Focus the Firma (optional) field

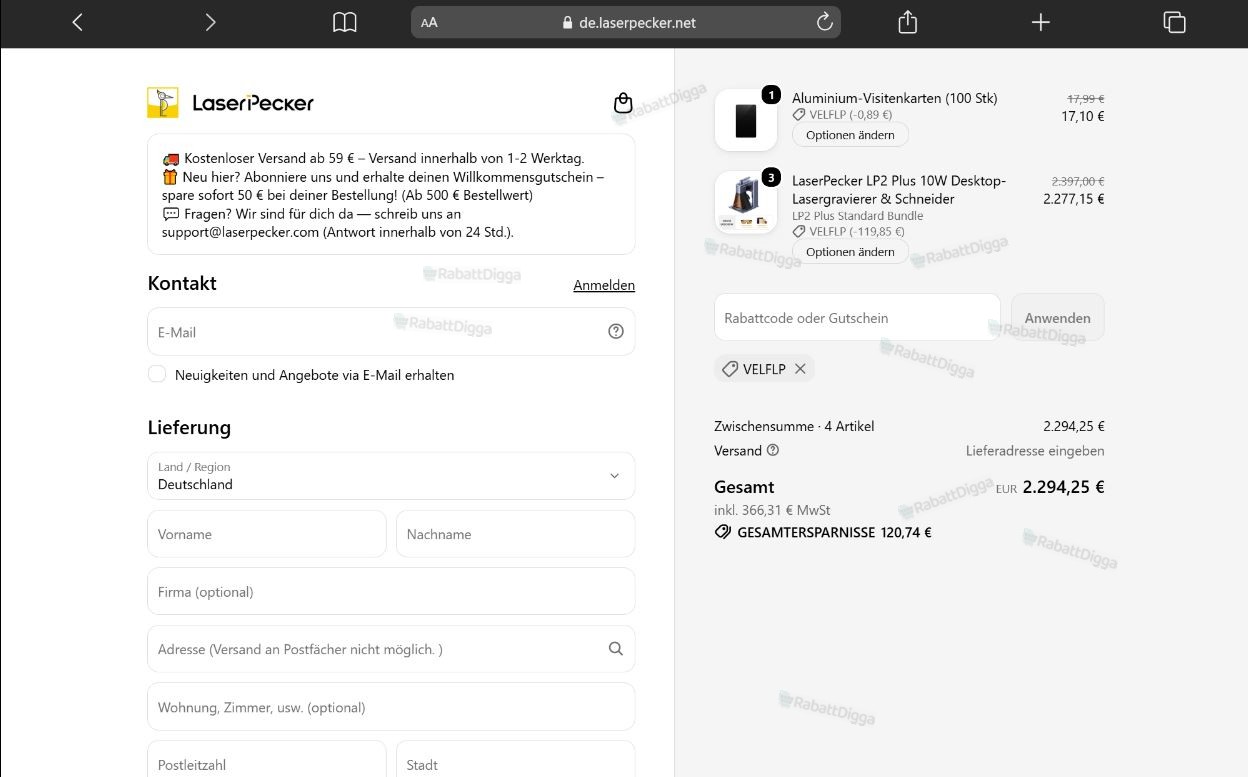(391, 591)
